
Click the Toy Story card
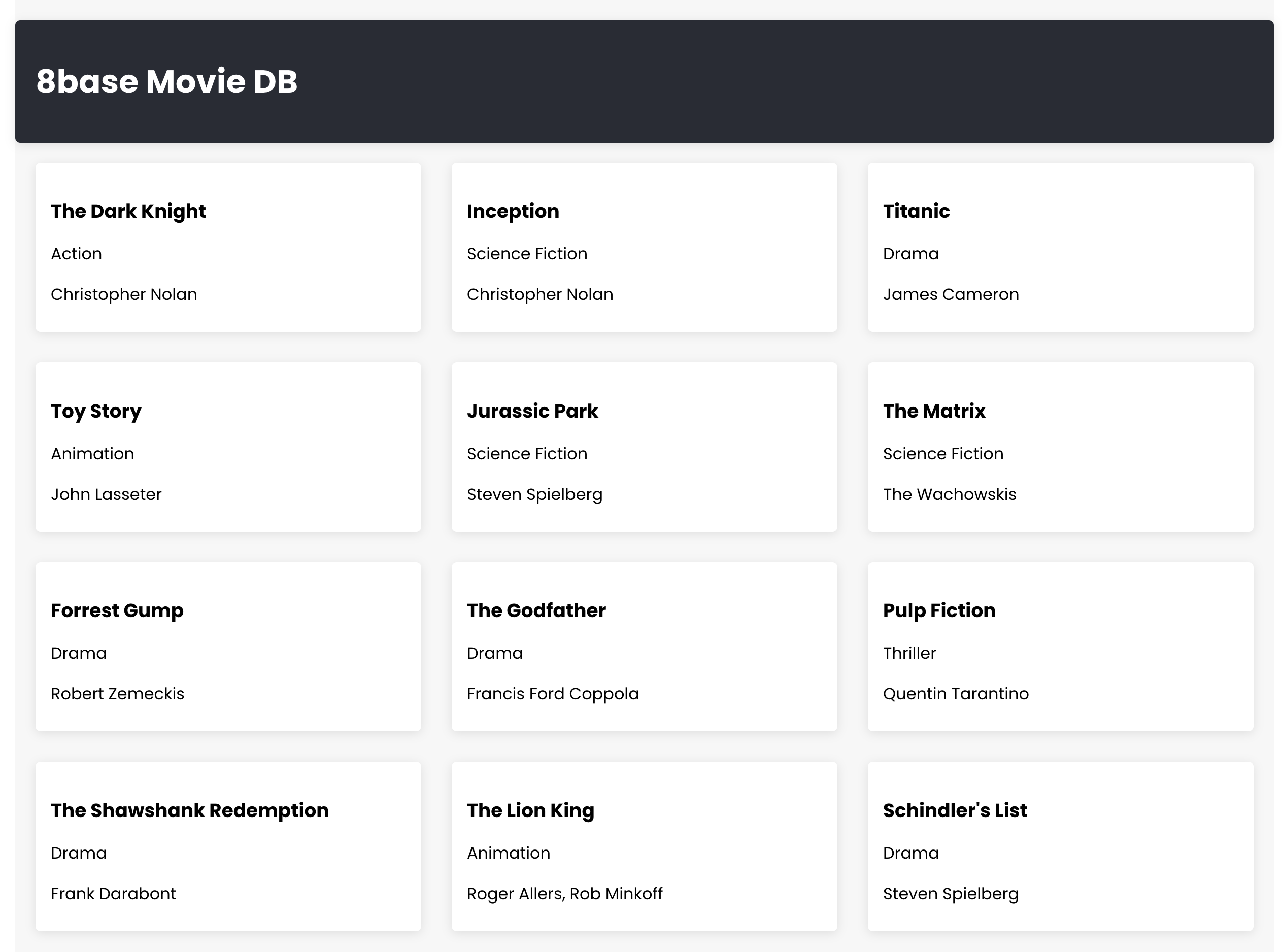tap(228, 447)
